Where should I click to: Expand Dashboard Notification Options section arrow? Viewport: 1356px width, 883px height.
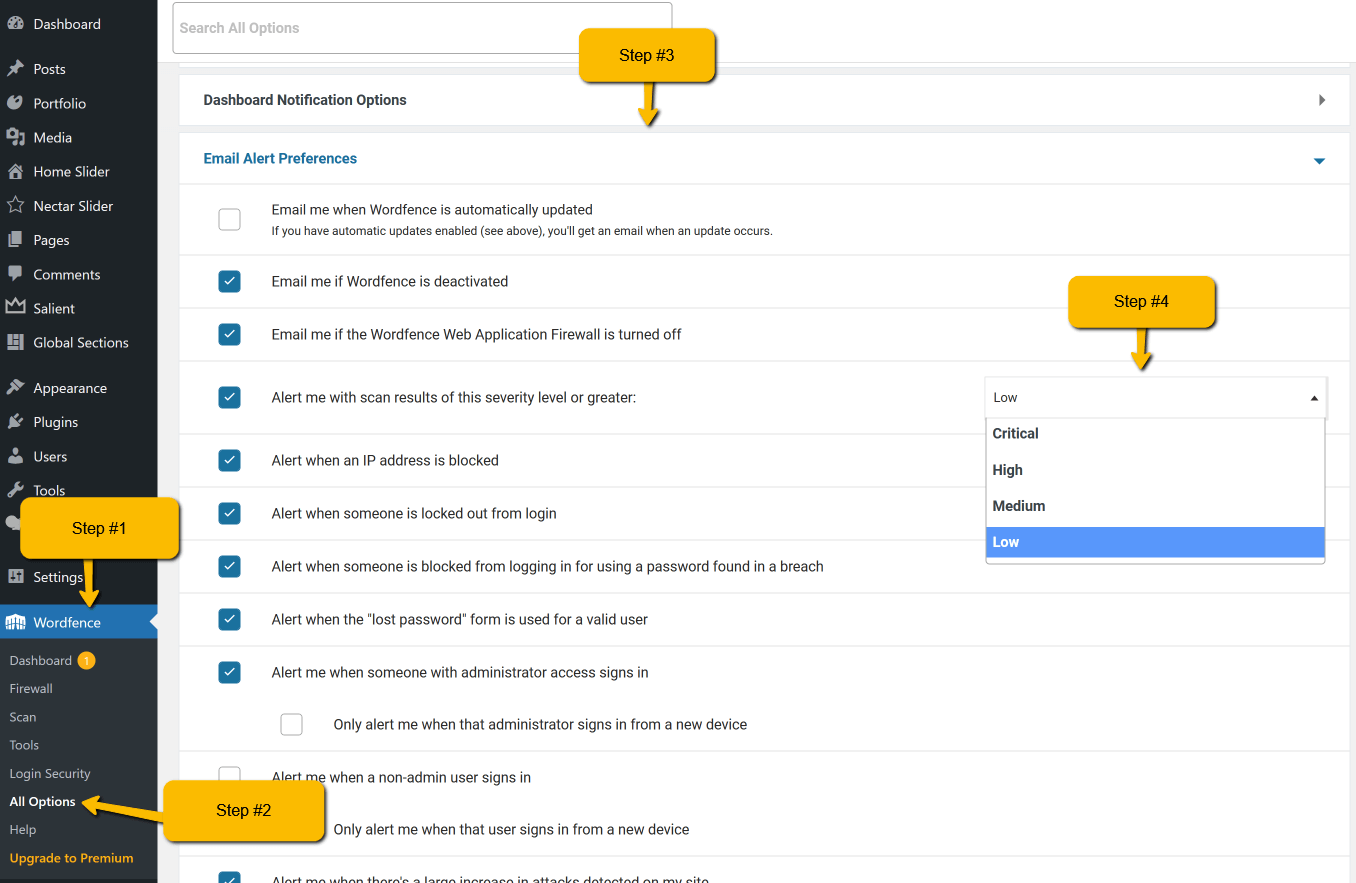[x=1322, y=100]
